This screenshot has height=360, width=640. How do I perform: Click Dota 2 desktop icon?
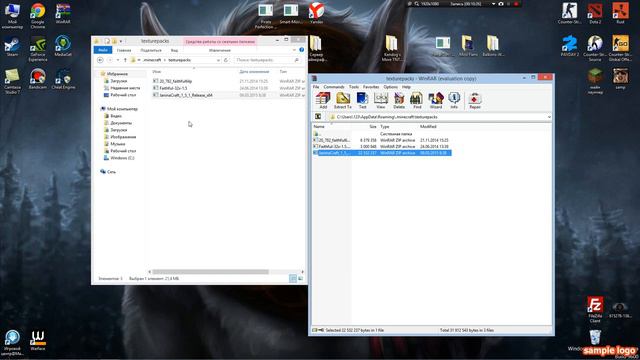[x=595, y=13]
